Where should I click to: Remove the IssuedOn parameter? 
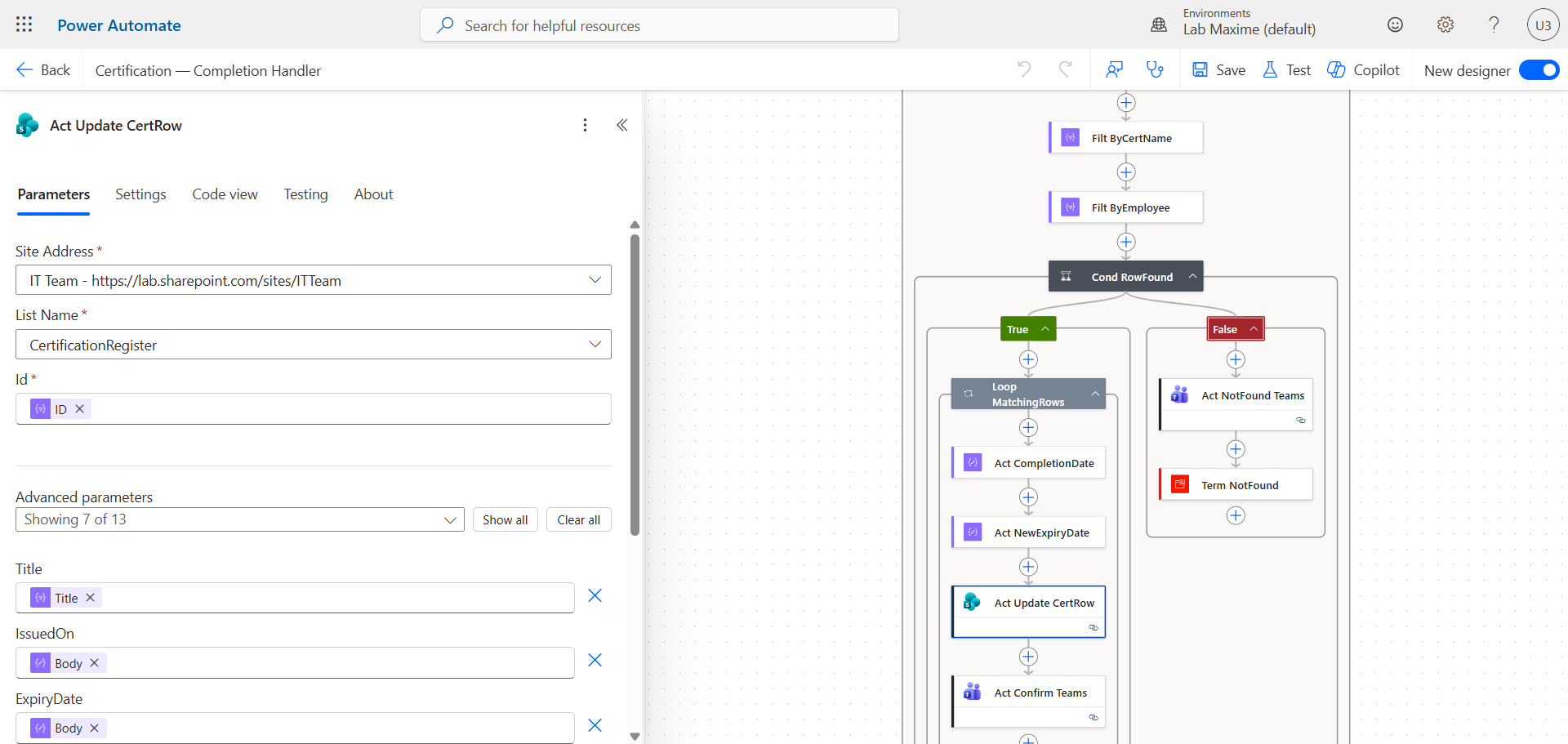[595, 661]
